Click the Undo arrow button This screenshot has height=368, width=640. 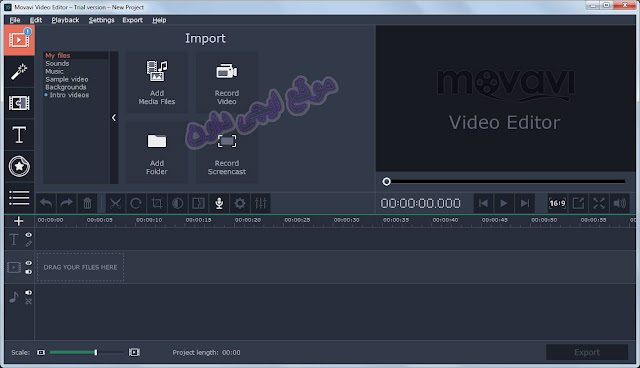tap(46, 203)
